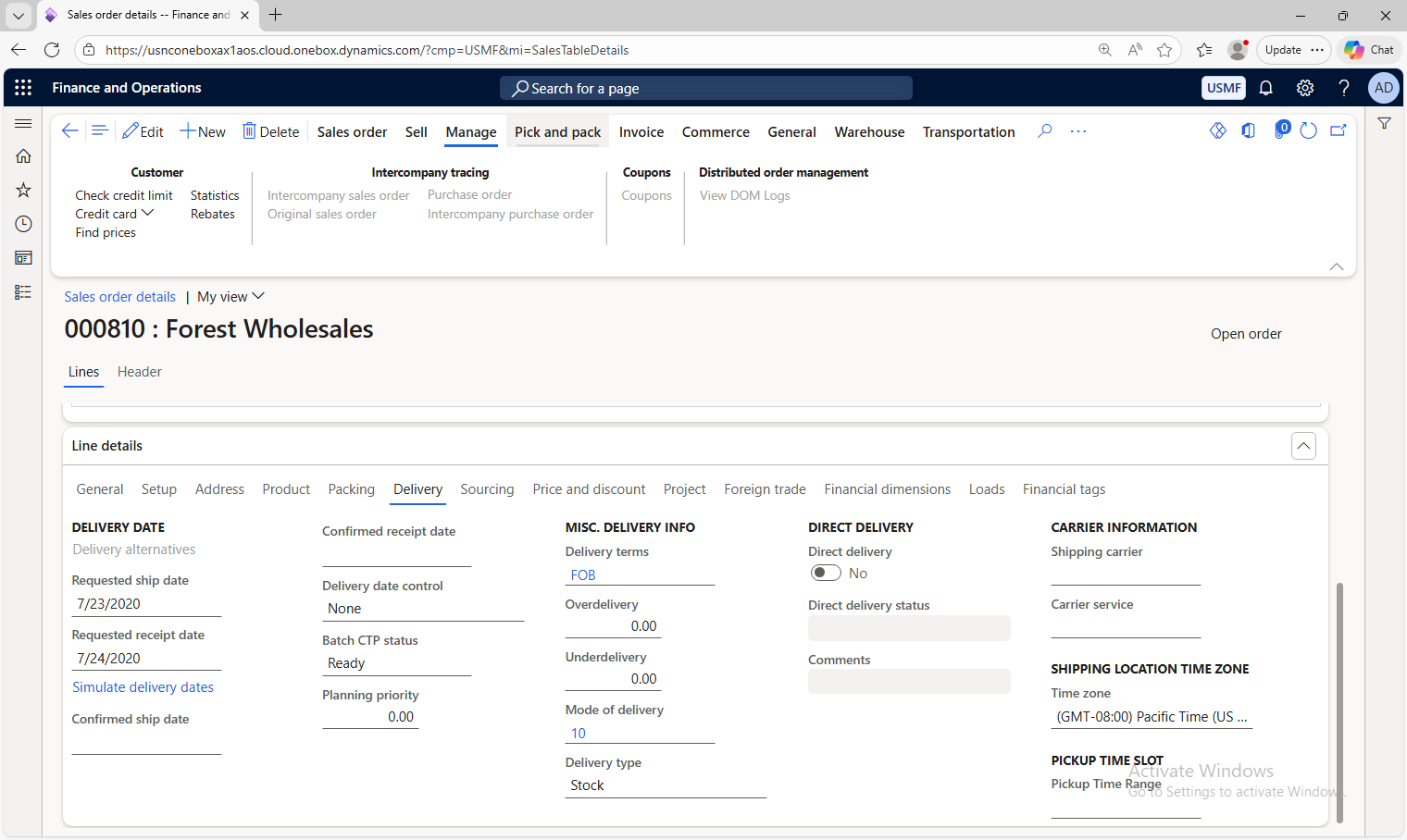Screen dimensions: 1407x840
Task: Click the back arrow in the action pane
Action: tap(69, 131)
